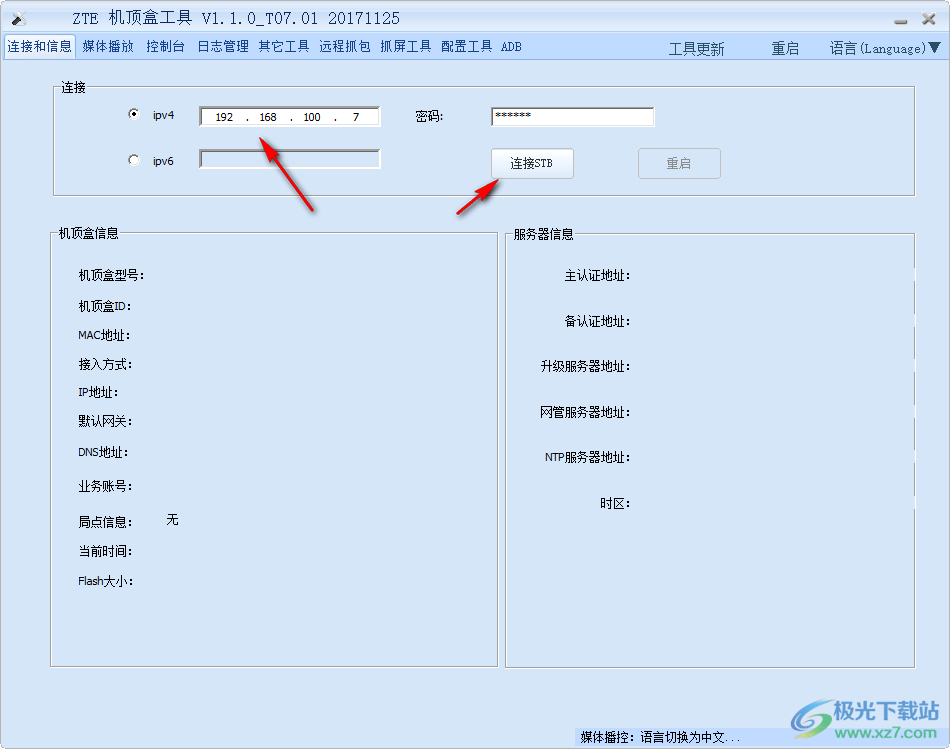Click the 局点信息 value 无

coord(172,519)
